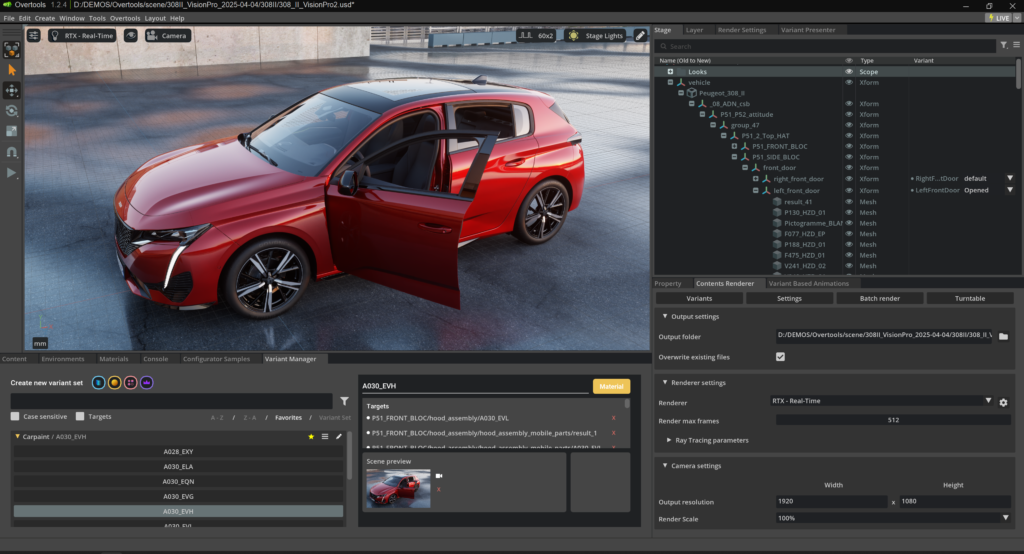Image resolution: width=1024 pixels, height=554 pixels.
Task: Select the Rotate tool
Action: click(x=12, y=111)
